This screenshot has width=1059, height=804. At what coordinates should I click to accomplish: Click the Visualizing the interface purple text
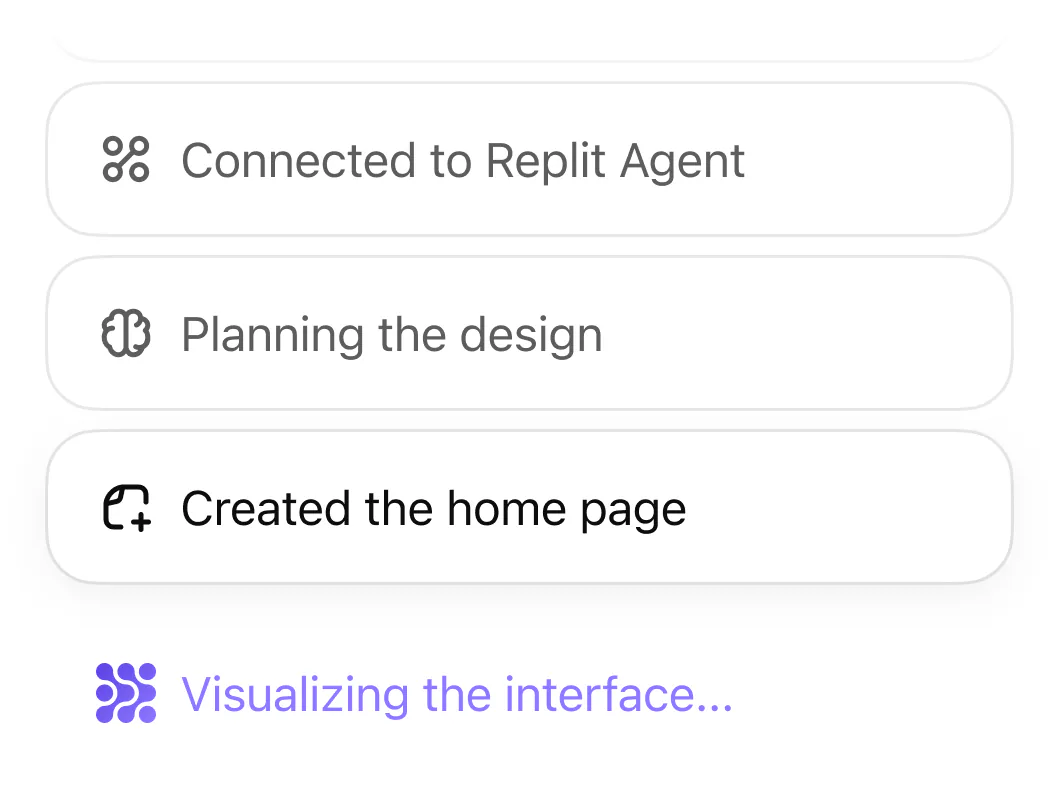coord(457,694)
